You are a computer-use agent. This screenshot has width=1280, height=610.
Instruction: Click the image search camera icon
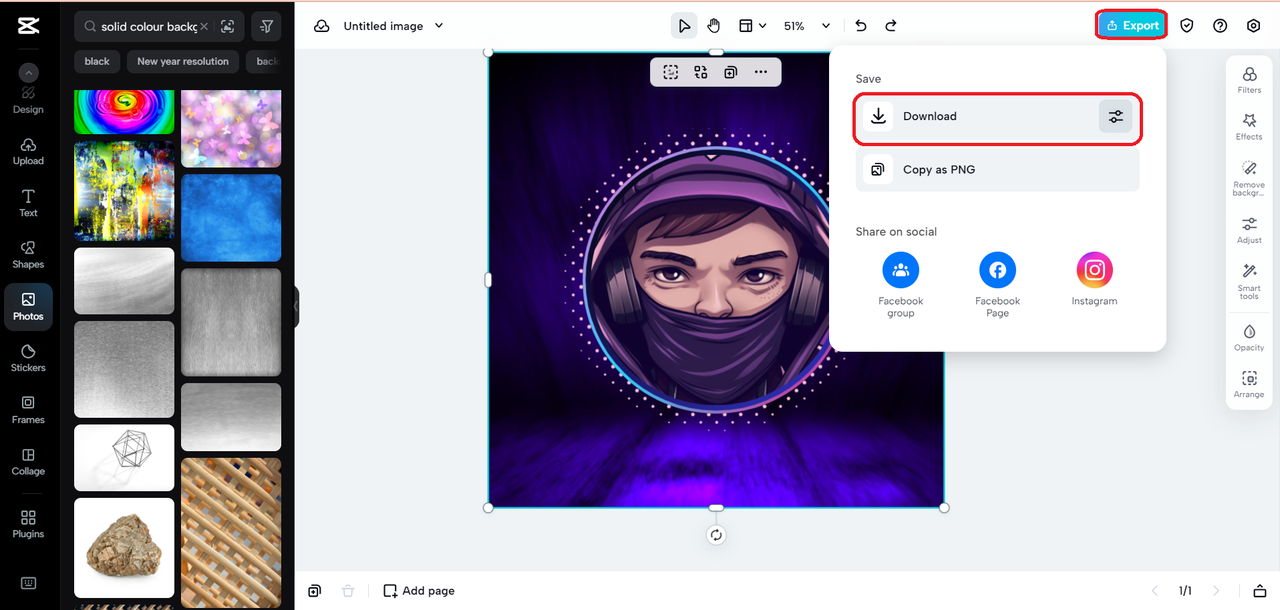(x=228, y=27)
